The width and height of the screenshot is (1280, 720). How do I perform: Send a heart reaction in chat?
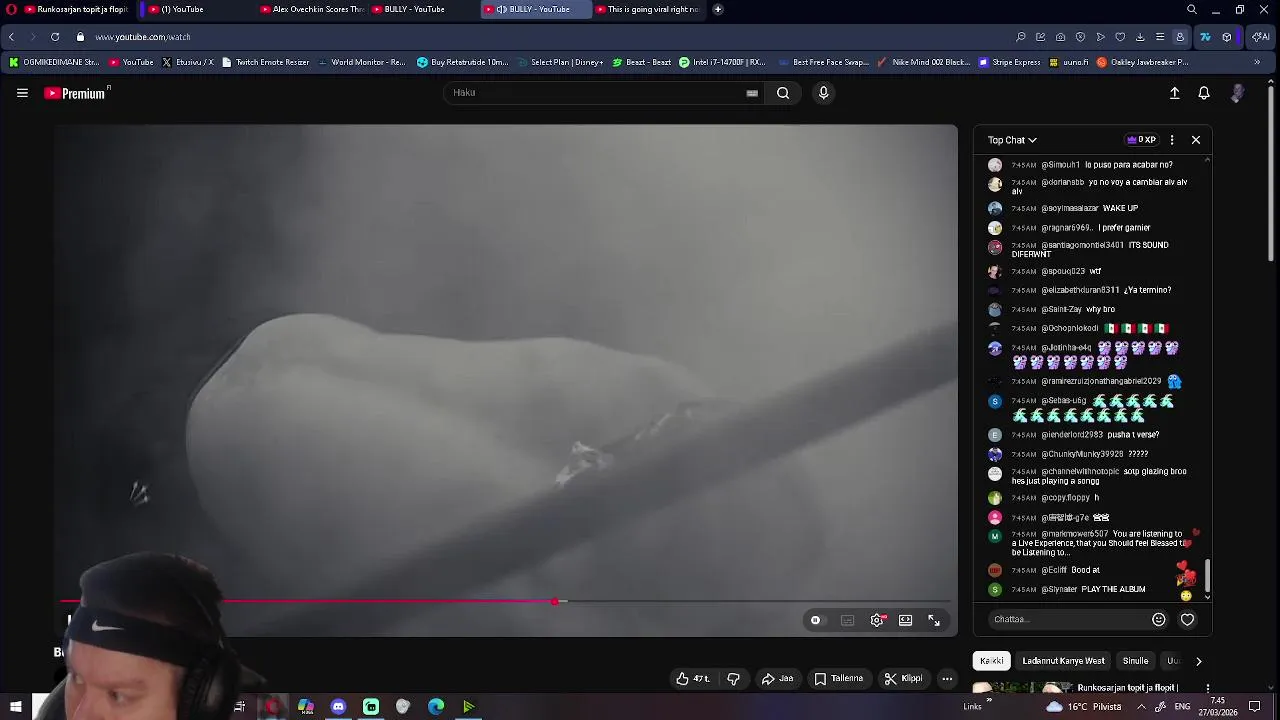coord(1188,619)
